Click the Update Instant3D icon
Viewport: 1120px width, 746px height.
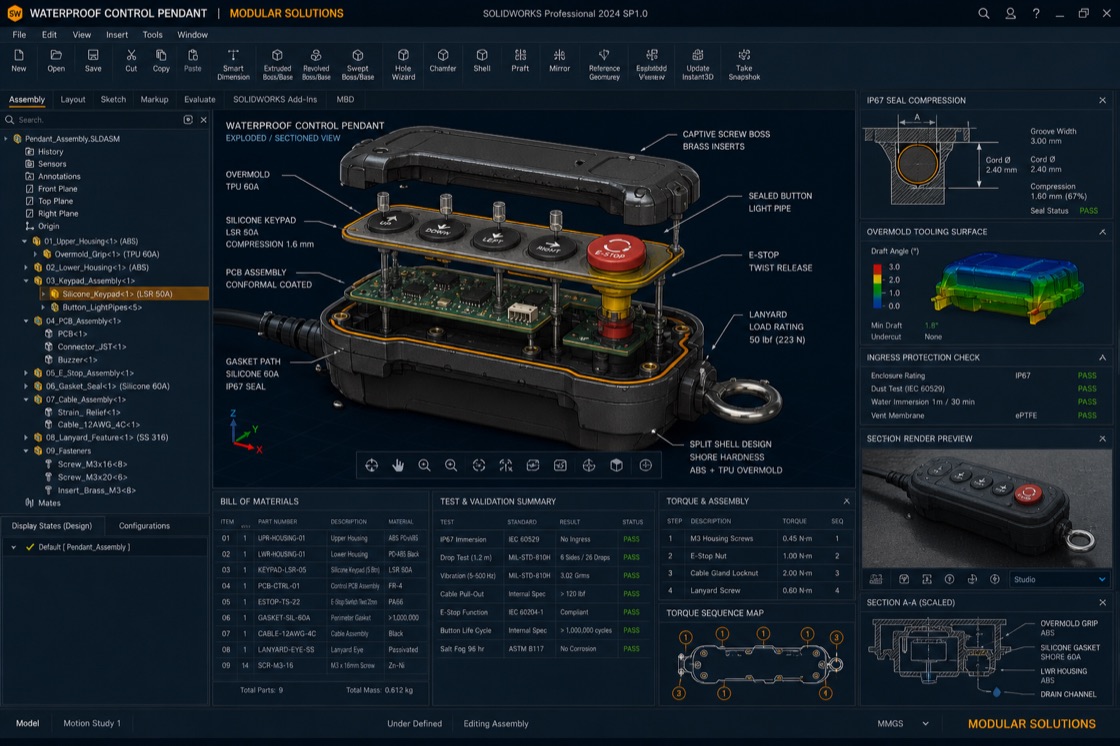(698, 55)
